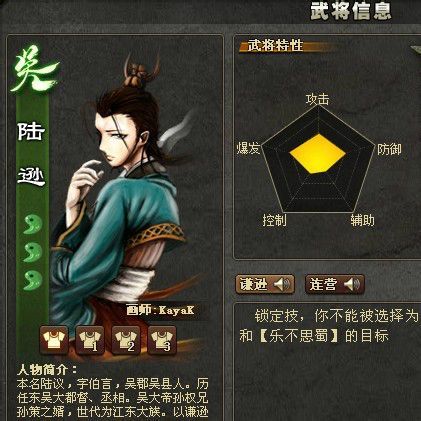Show the 连营 skill description

323,284
